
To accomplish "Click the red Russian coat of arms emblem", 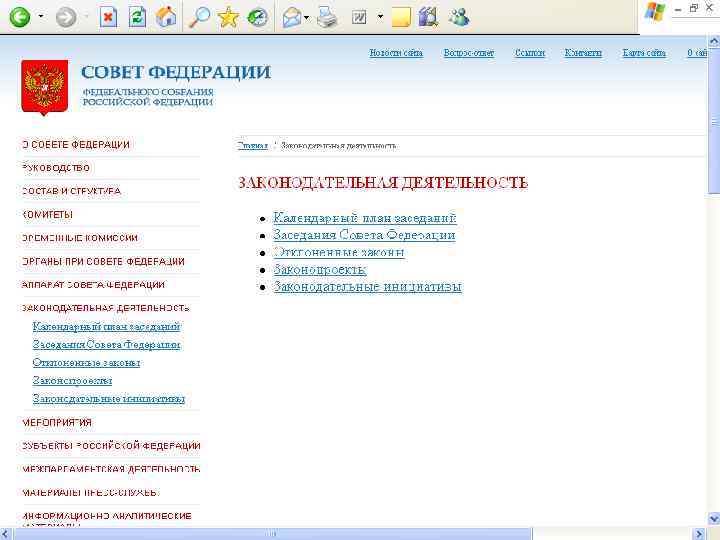I will point(45,87).
